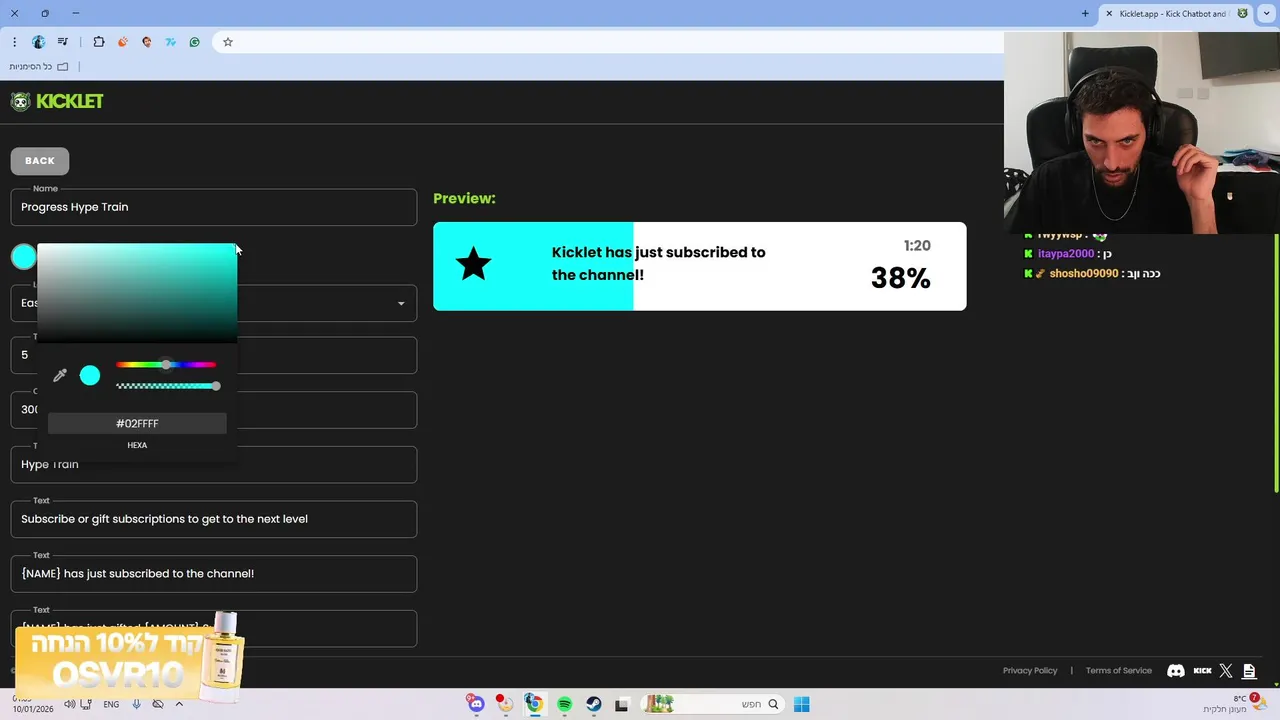This screenshot has height=720, width=1280.
Task: Edit the Name field Progress Hype Train
Action: click(214, 207)
